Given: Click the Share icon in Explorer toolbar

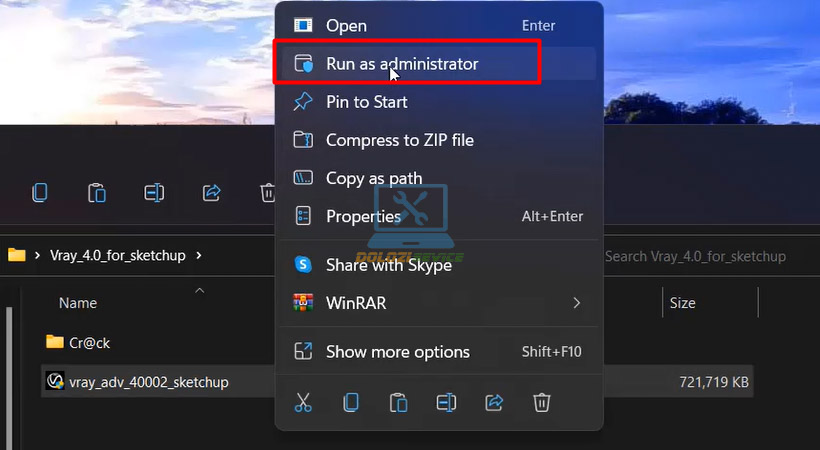Looking at the screenshot, I should coord(211,193).
